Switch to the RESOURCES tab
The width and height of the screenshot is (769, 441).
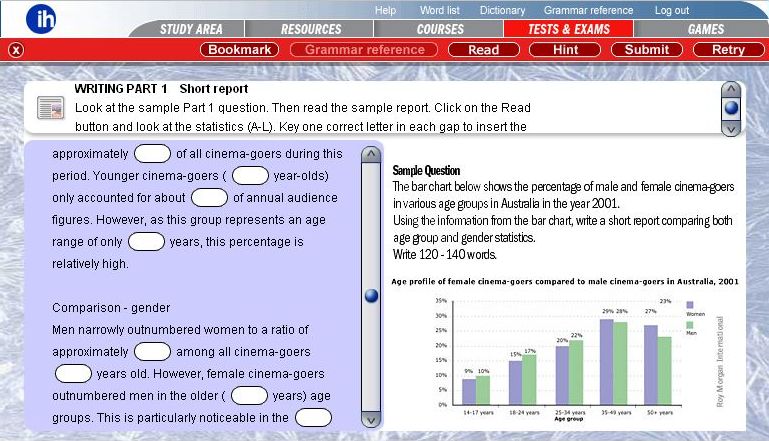click(311, 29)
